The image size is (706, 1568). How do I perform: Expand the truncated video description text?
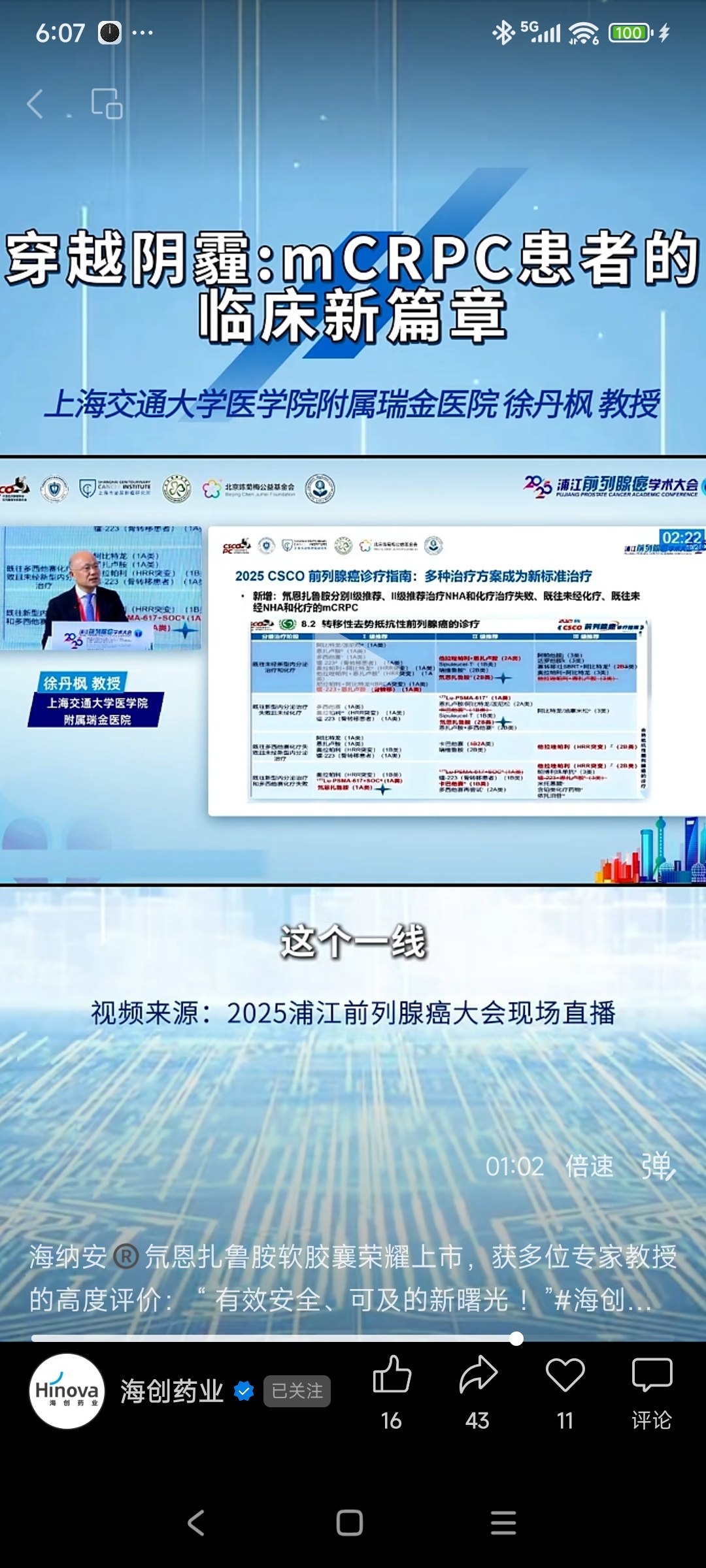pyautogui.click(x=353, y=1278)
